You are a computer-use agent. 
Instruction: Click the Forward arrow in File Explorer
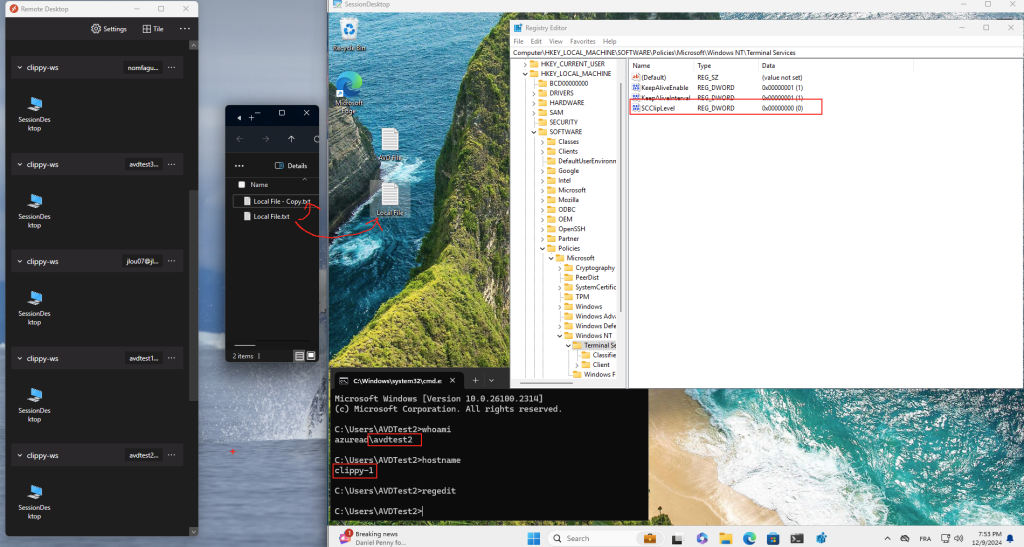point(265,139)
